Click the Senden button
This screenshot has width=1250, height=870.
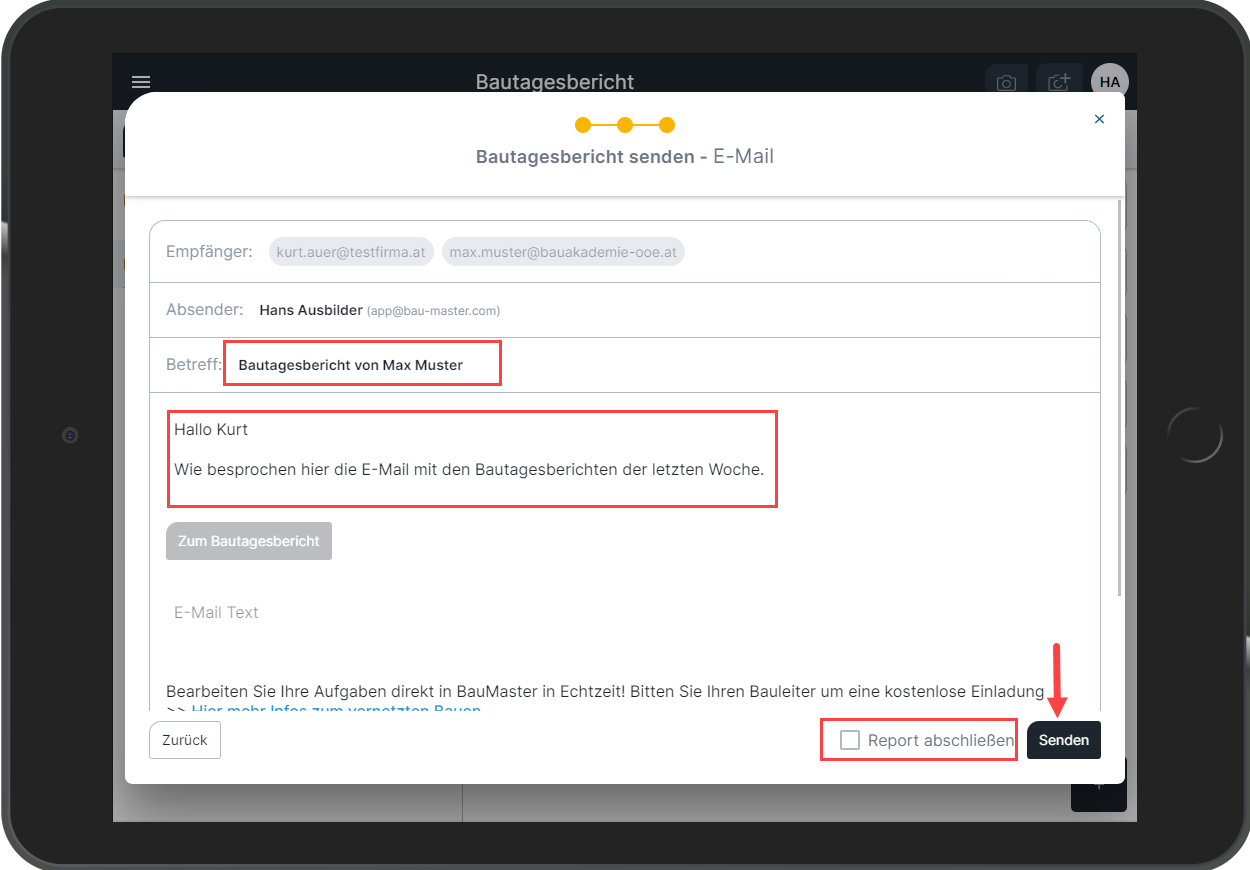[1063, 740]
